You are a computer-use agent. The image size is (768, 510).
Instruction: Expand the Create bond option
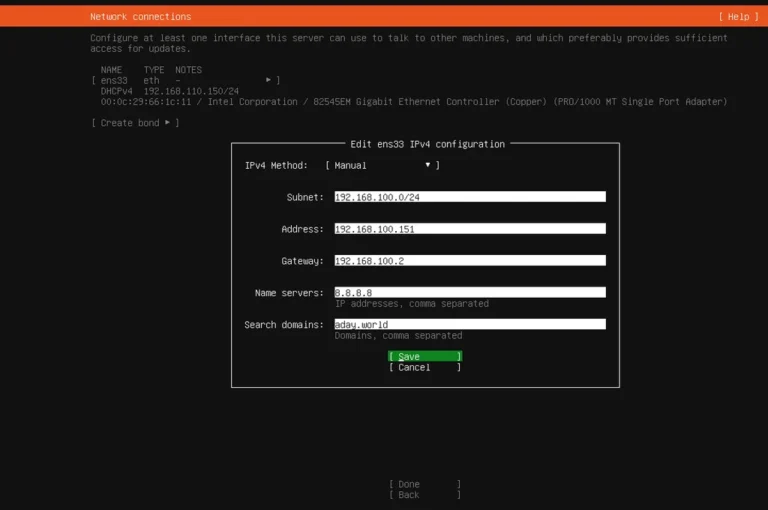pos(136,123)
